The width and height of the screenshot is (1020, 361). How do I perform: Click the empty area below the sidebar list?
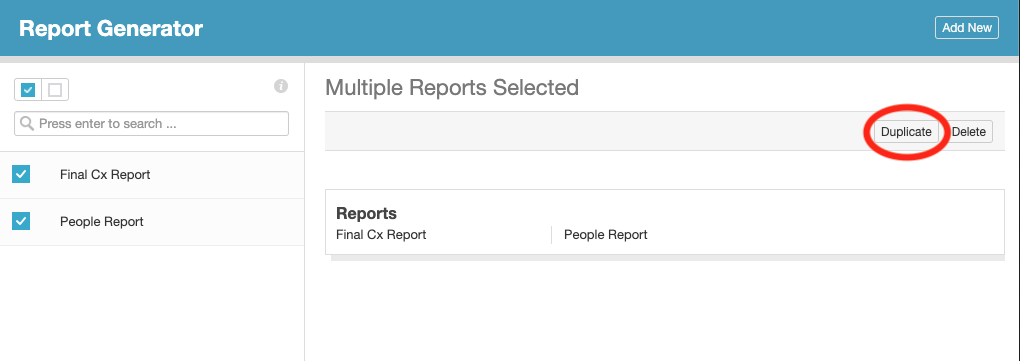tap(152, 302)
